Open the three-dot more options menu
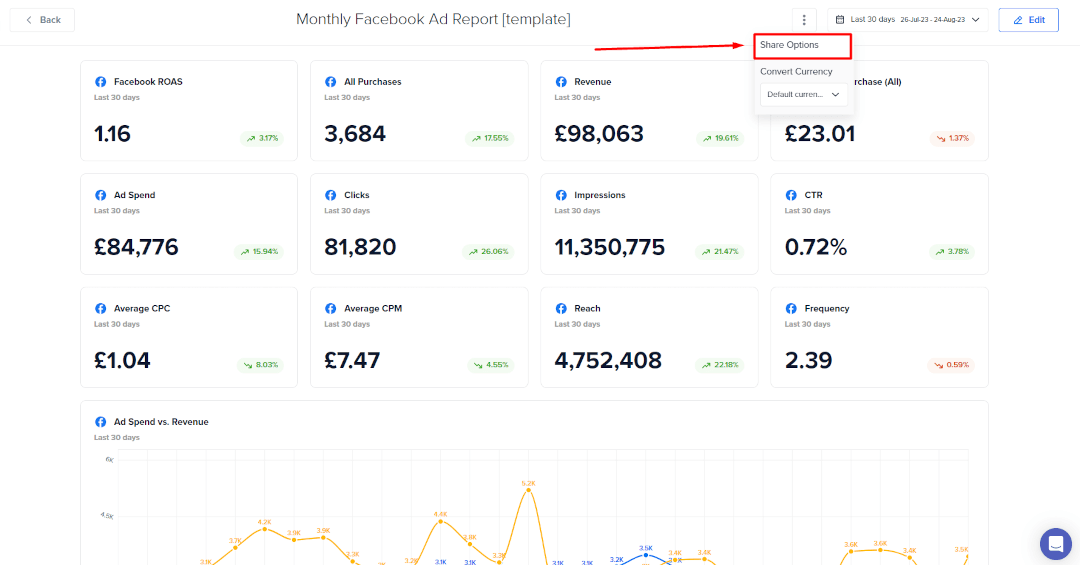This screenshot has width=1080, height=565. point(804,20)
